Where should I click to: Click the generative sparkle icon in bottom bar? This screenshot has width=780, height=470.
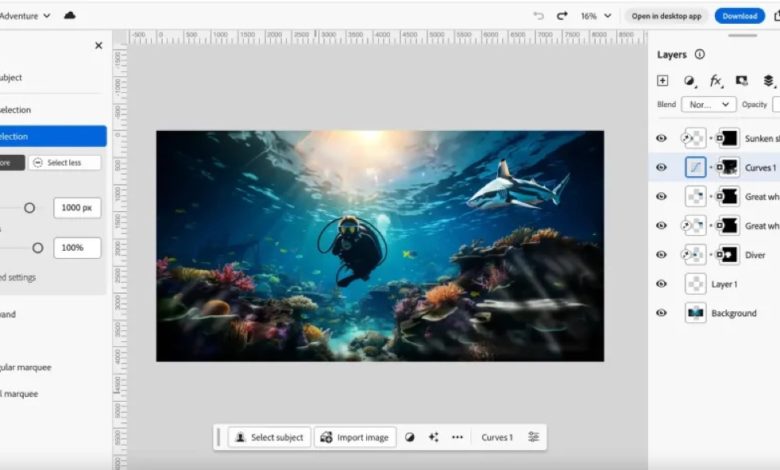point(433,437)
